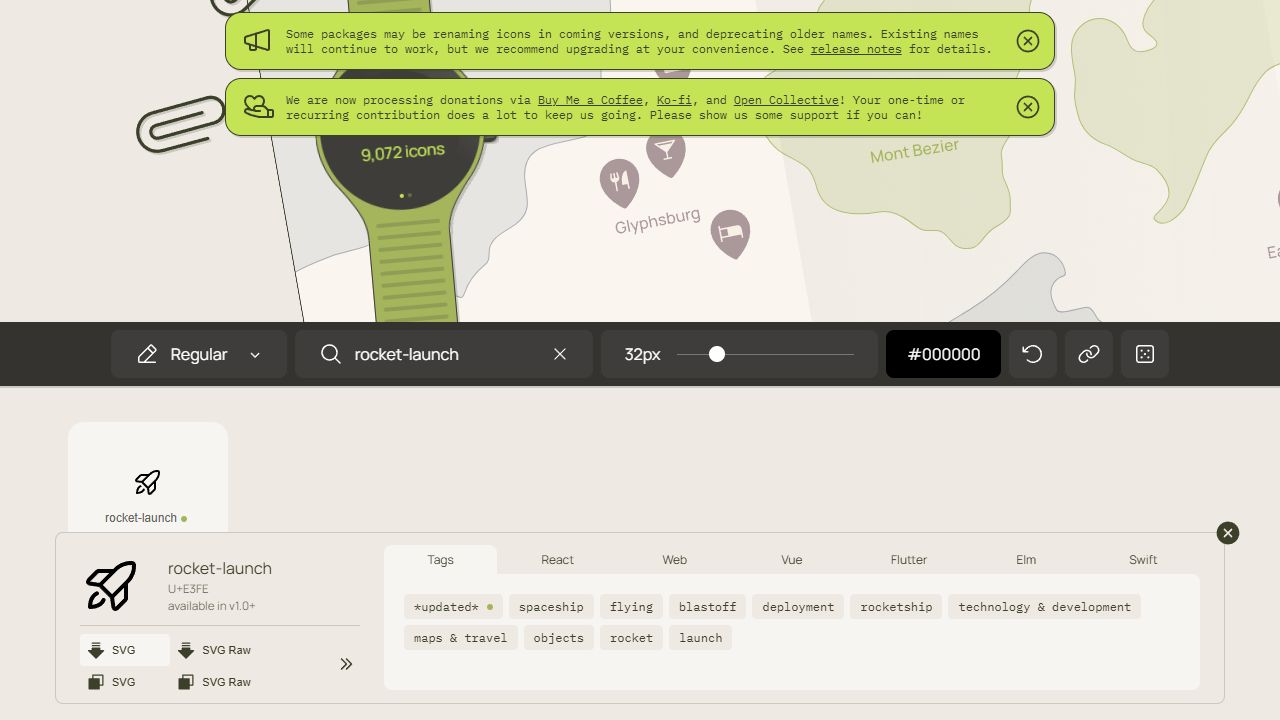Dismiss the icon renaming notice banner
Viewport: 1280px width, 720px height.
tap(1027, 41)
